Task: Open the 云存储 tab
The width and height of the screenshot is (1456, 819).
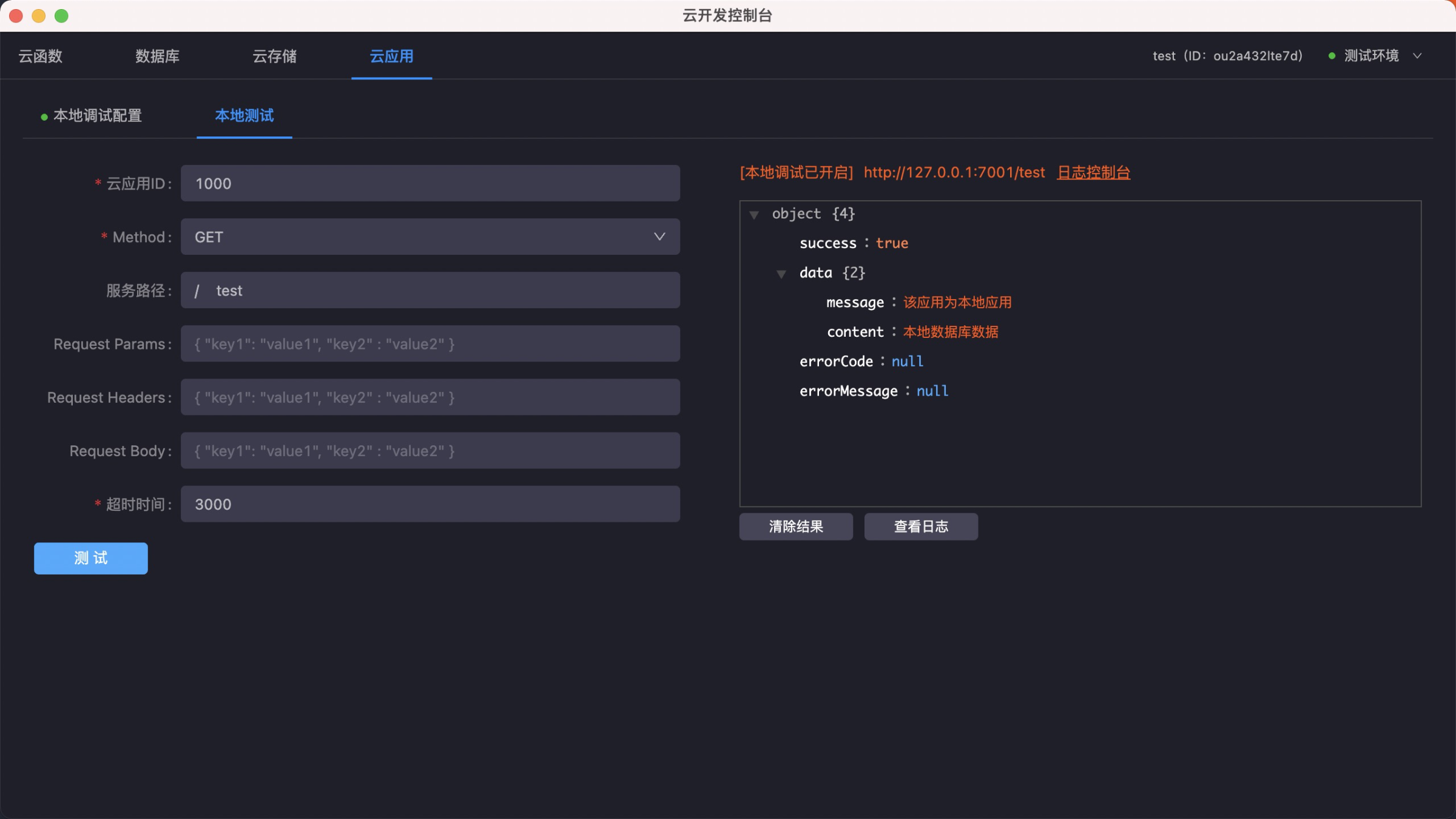Action: 275,56
